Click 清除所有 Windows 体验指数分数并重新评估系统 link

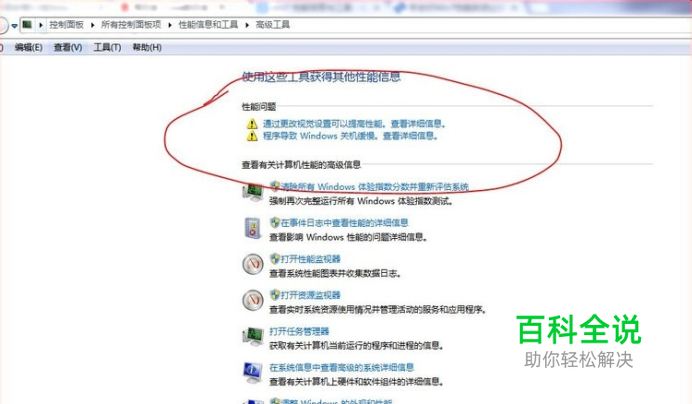point(375,186)
